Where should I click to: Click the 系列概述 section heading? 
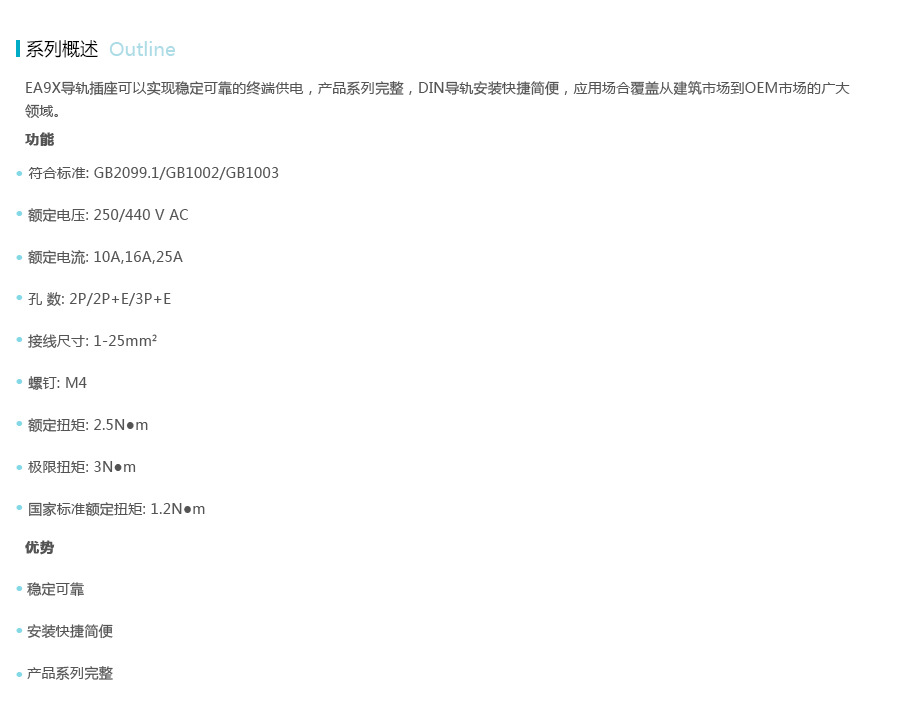[x=62, y=49]
